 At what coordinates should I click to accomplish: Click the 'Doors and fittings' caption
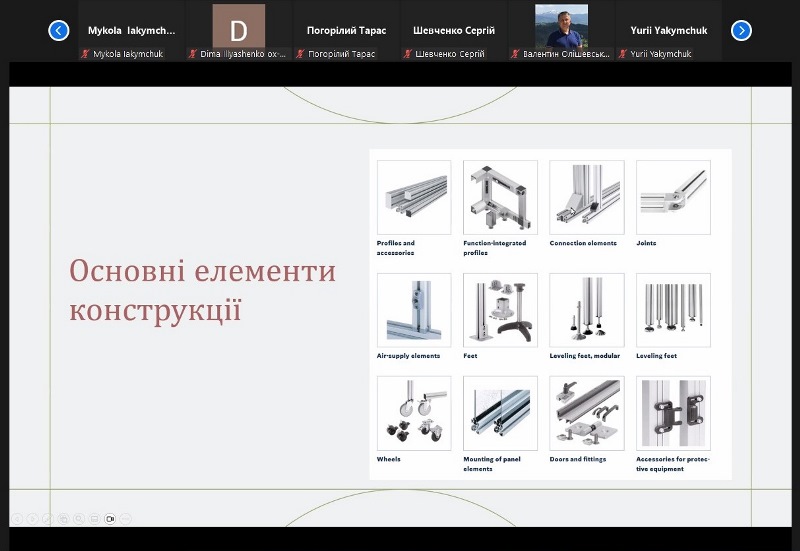click(x=578, y=459)
